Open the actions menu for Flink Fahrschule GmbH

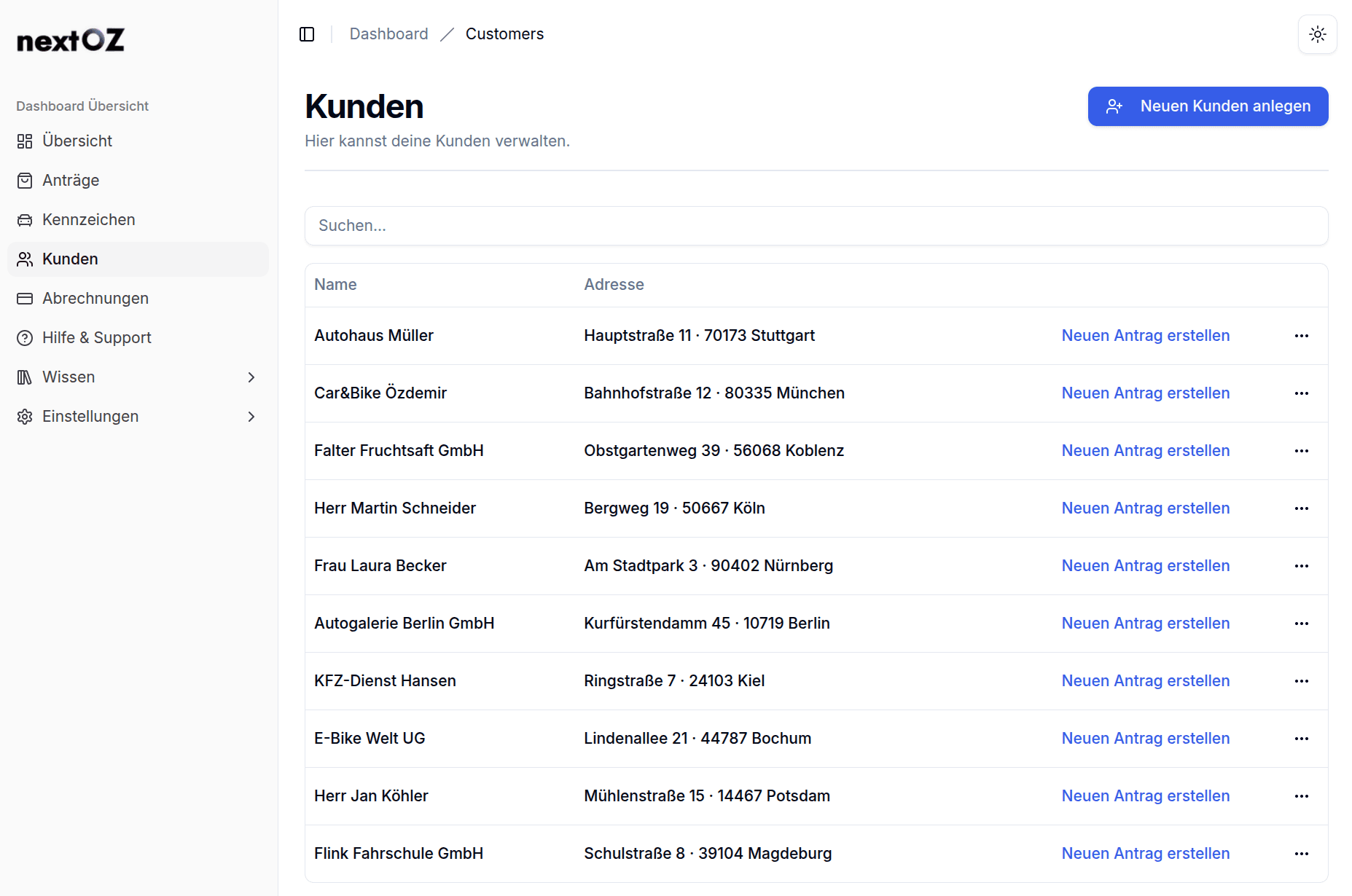click(1302, 853)
